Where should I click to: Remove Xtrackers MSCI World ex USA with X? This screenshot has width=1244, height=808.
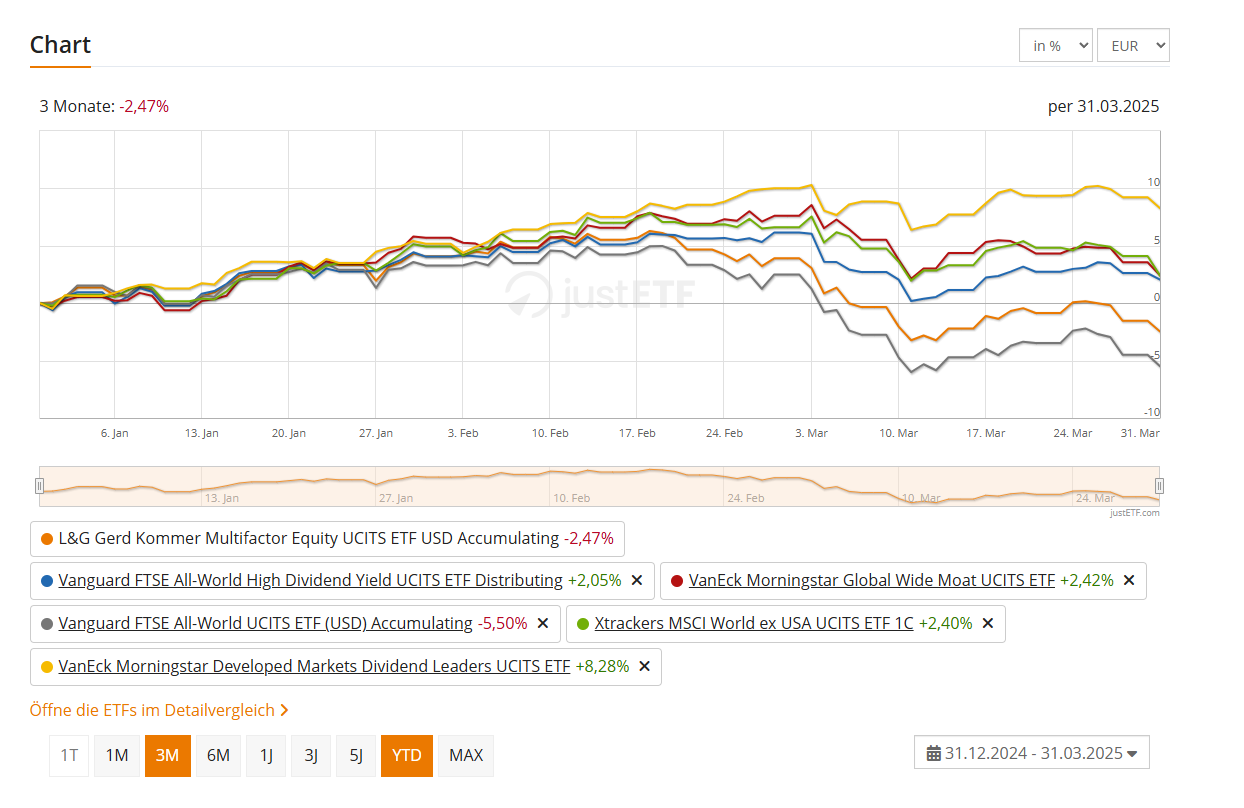click(988, 623)
